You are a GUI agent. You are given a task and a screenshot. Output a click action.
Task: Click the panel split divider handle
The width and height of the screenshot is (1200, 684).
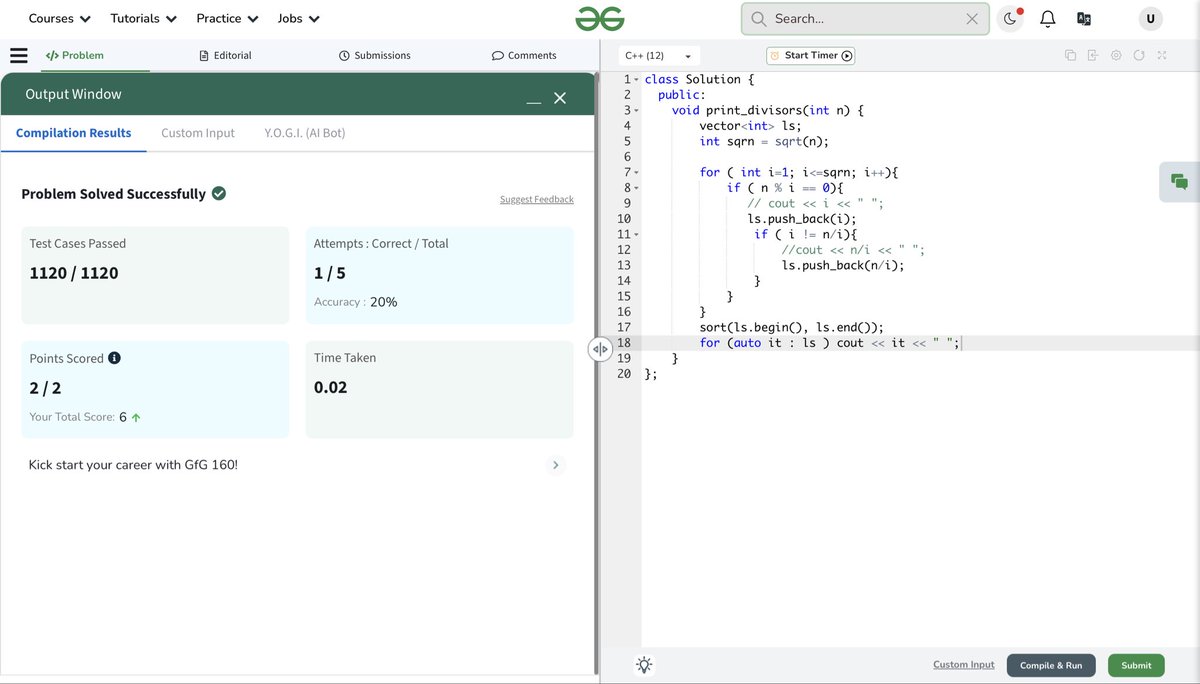600,349
